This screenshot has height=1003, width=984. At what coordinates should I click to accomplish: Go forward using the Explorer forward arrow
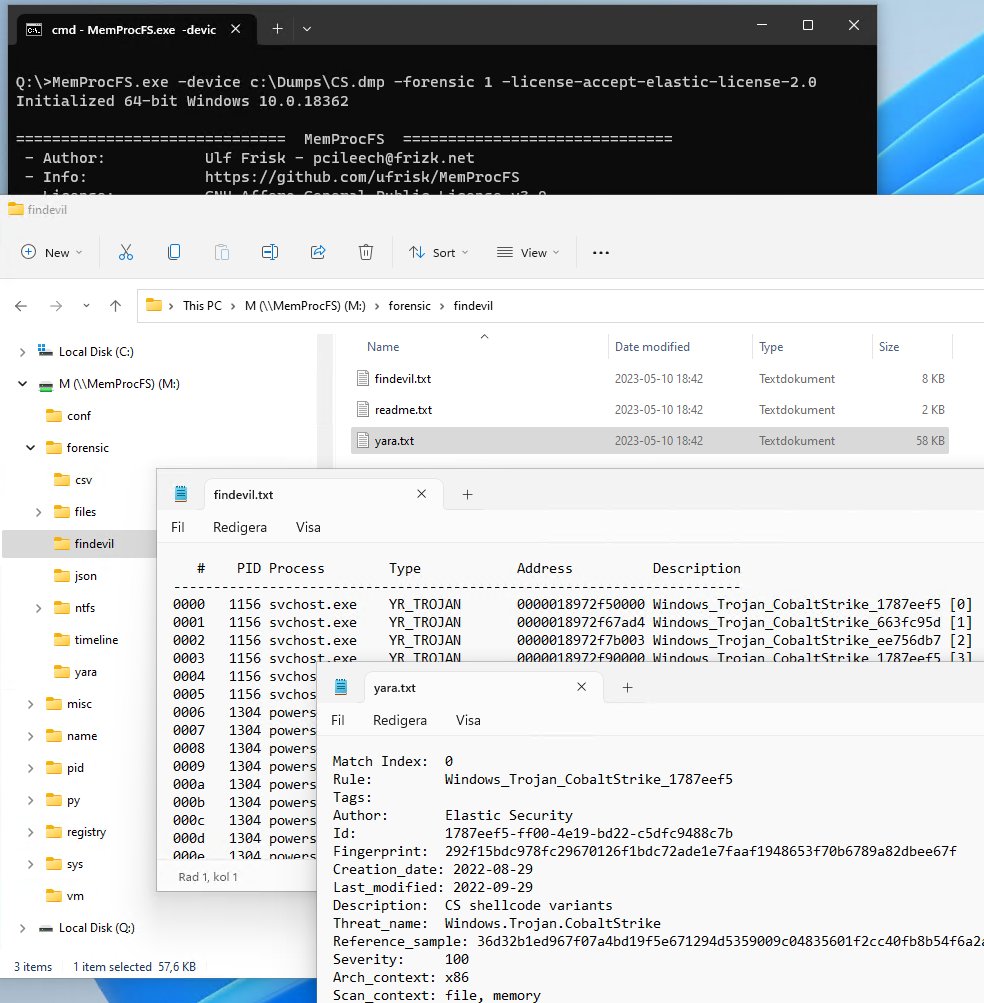point(56,306)
